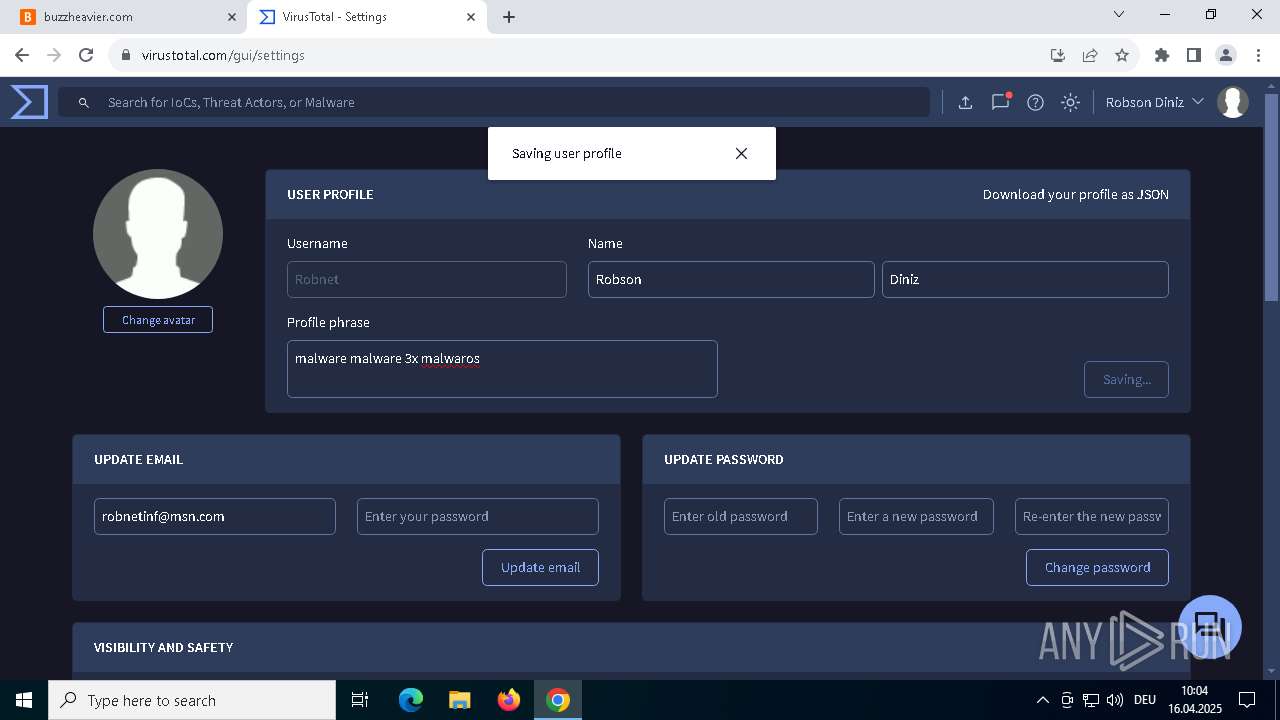Go back in browser
Viewport: 1280px width, 720px height.
click(x=22, y=55)
